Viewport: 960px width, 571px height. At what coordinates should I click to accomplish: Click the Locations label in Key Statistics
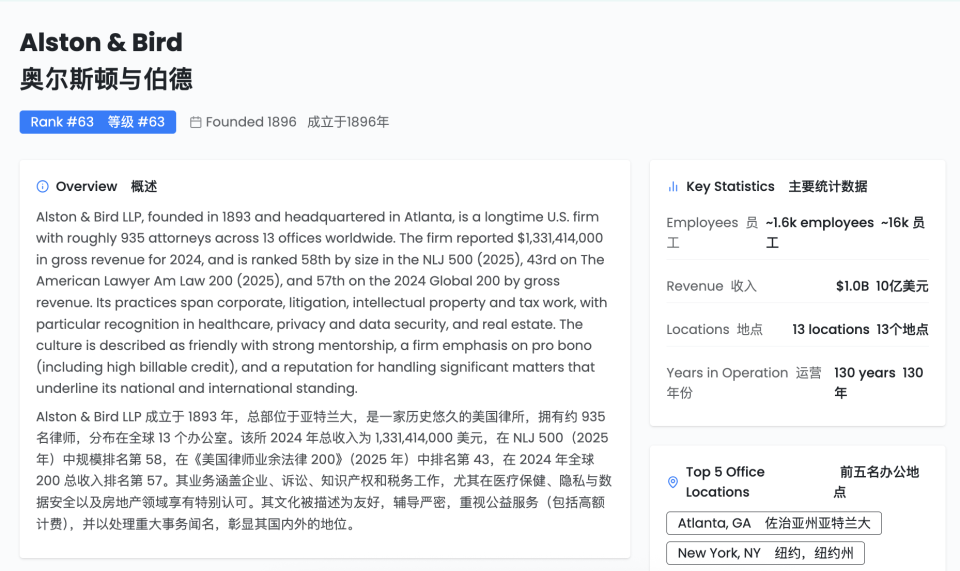tap(698, 330)
